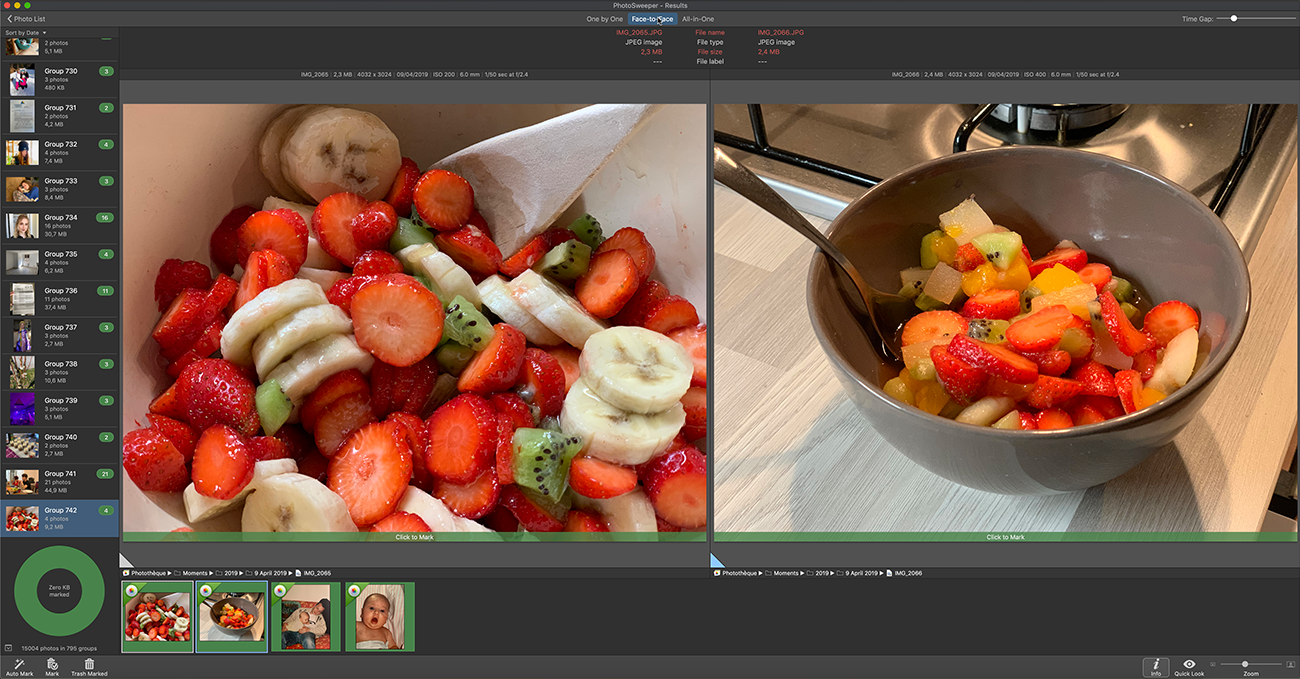Click 2019 folder in right photo path

[x=818, y=573]
